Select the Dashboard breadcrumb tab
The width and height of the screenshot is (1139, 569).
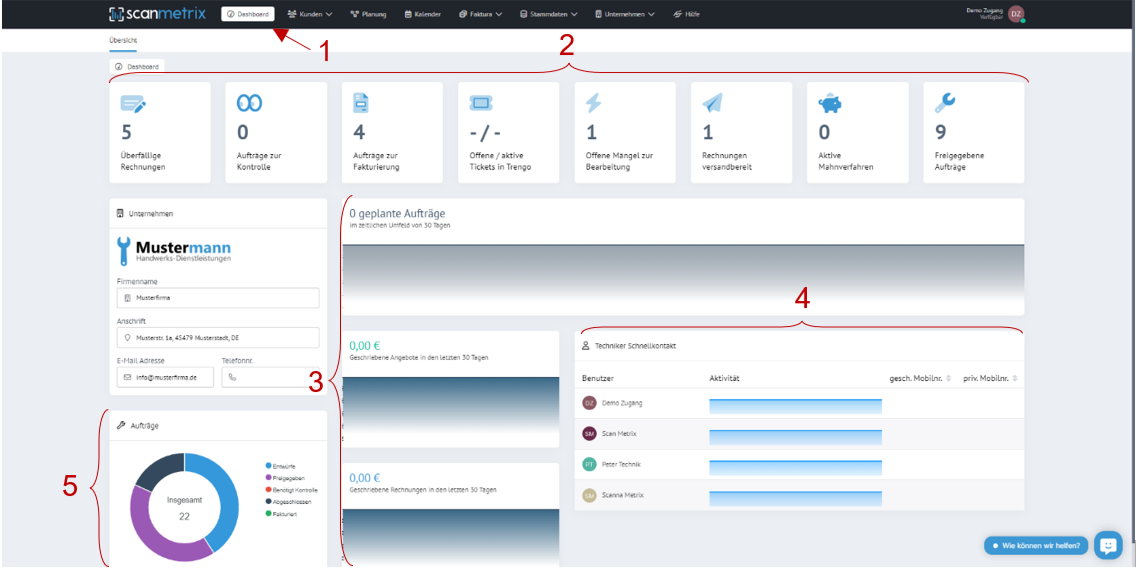tap(137, 66)
